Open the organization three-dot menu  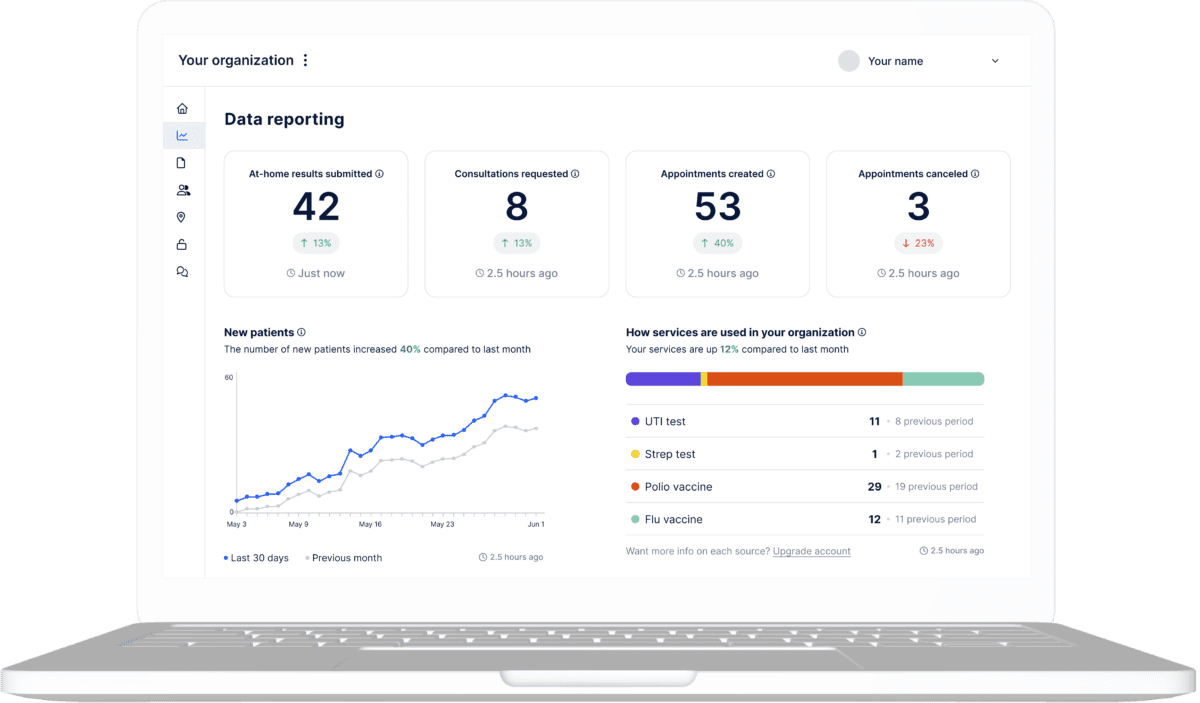coord(305,60)
